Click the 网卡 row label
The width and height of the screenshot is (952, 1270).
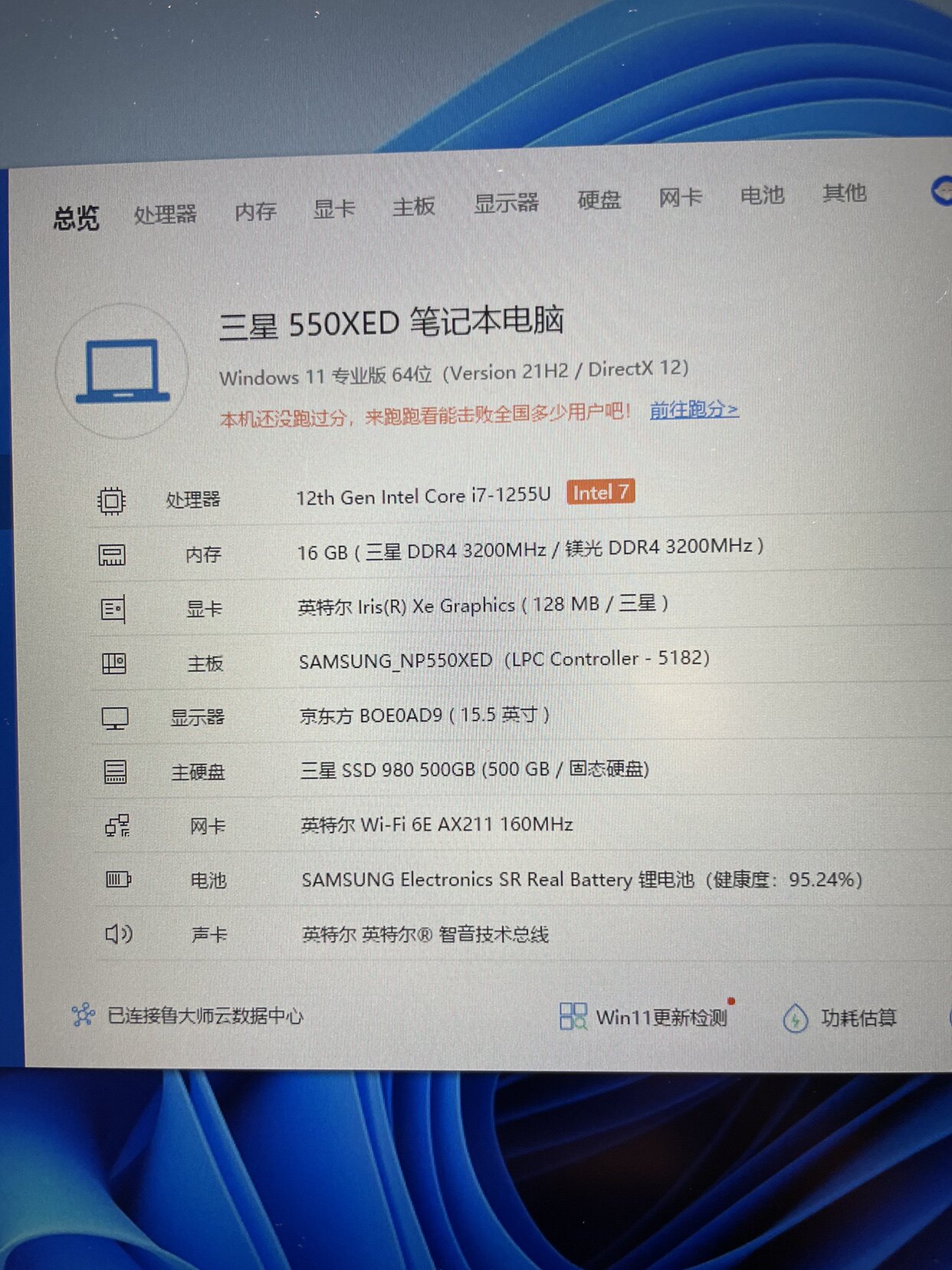pyautogui.click(x=208, y=826)
